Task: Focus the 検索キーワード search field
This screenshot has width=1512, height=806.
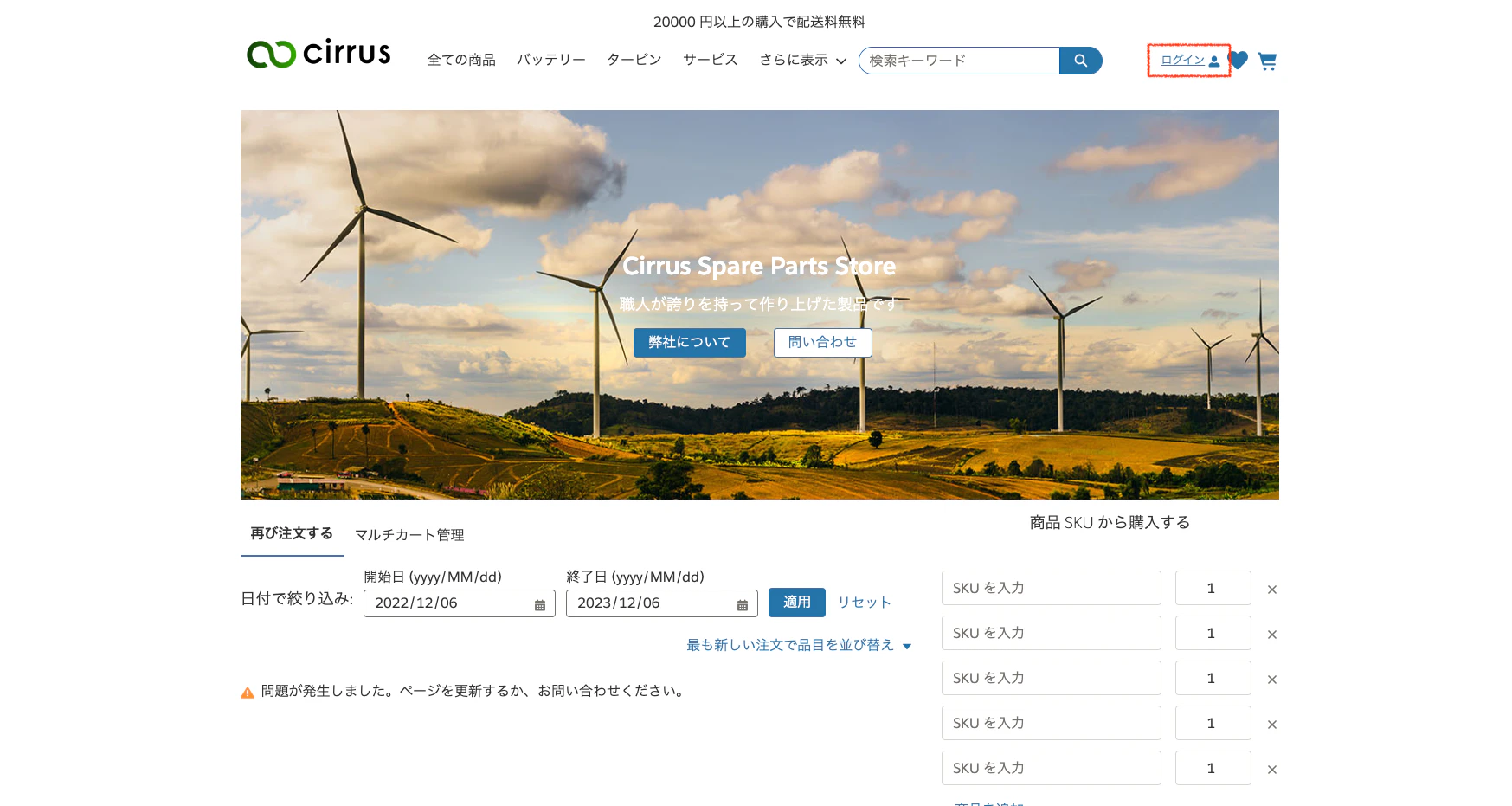Action: tap(959, 61)
